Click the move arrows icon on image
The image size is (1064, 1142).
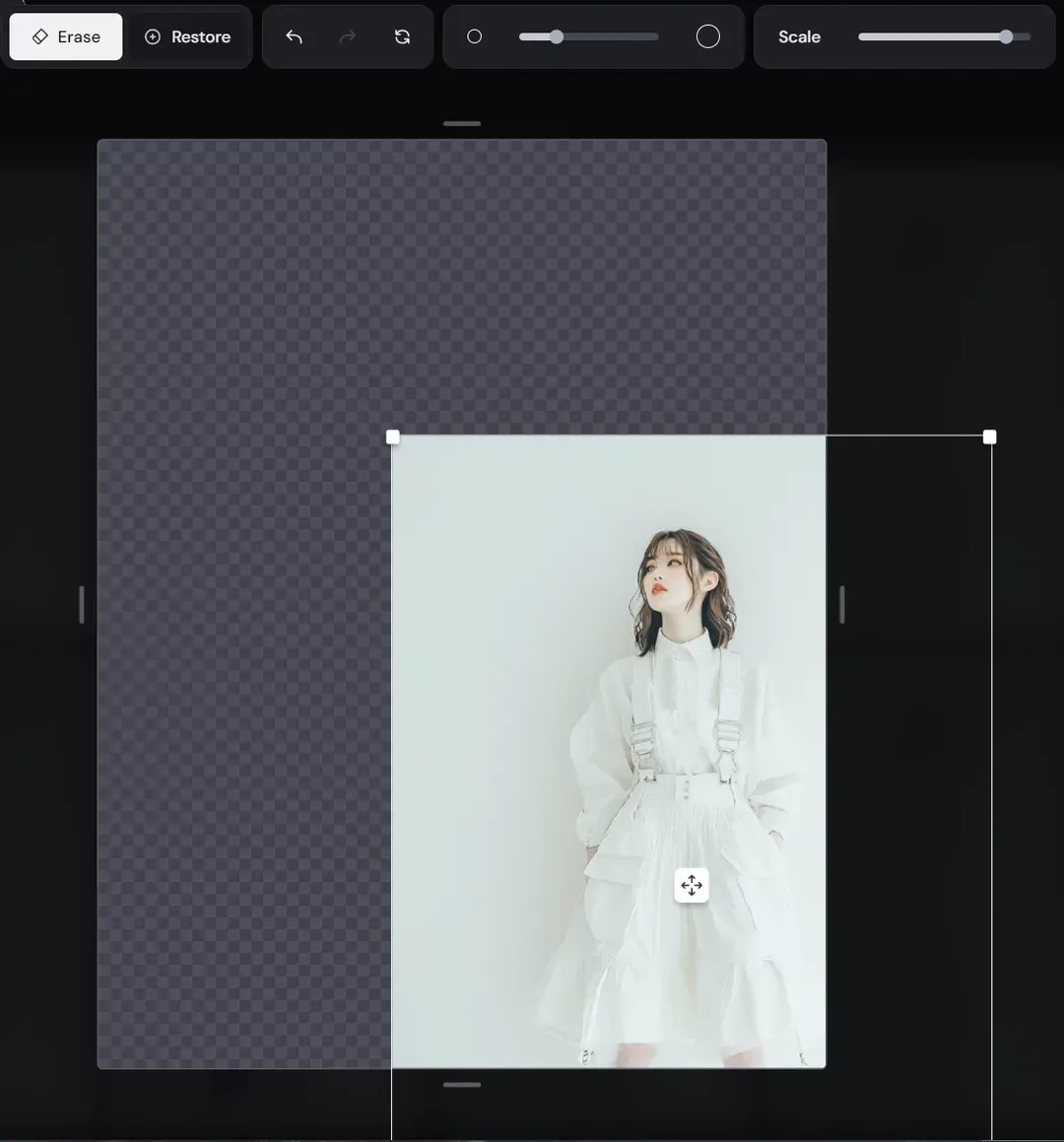coord(692,885)
